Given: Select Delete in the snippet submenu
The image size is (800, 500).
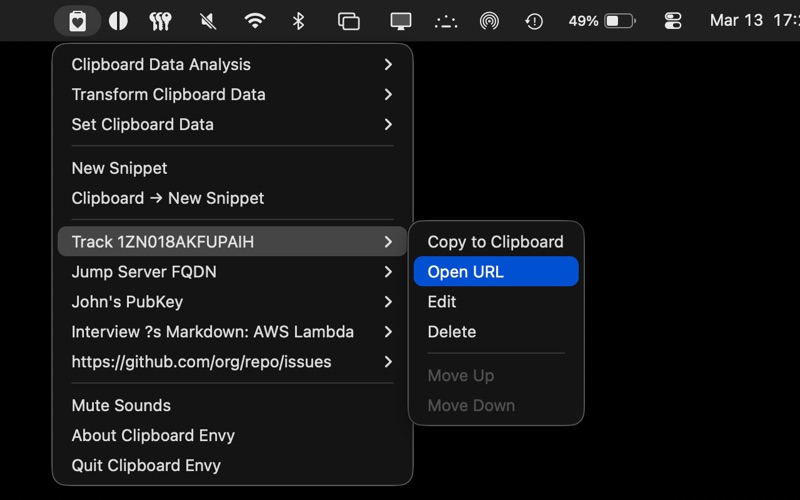Looking at the screenshot, I should click(x=496, y=332).
